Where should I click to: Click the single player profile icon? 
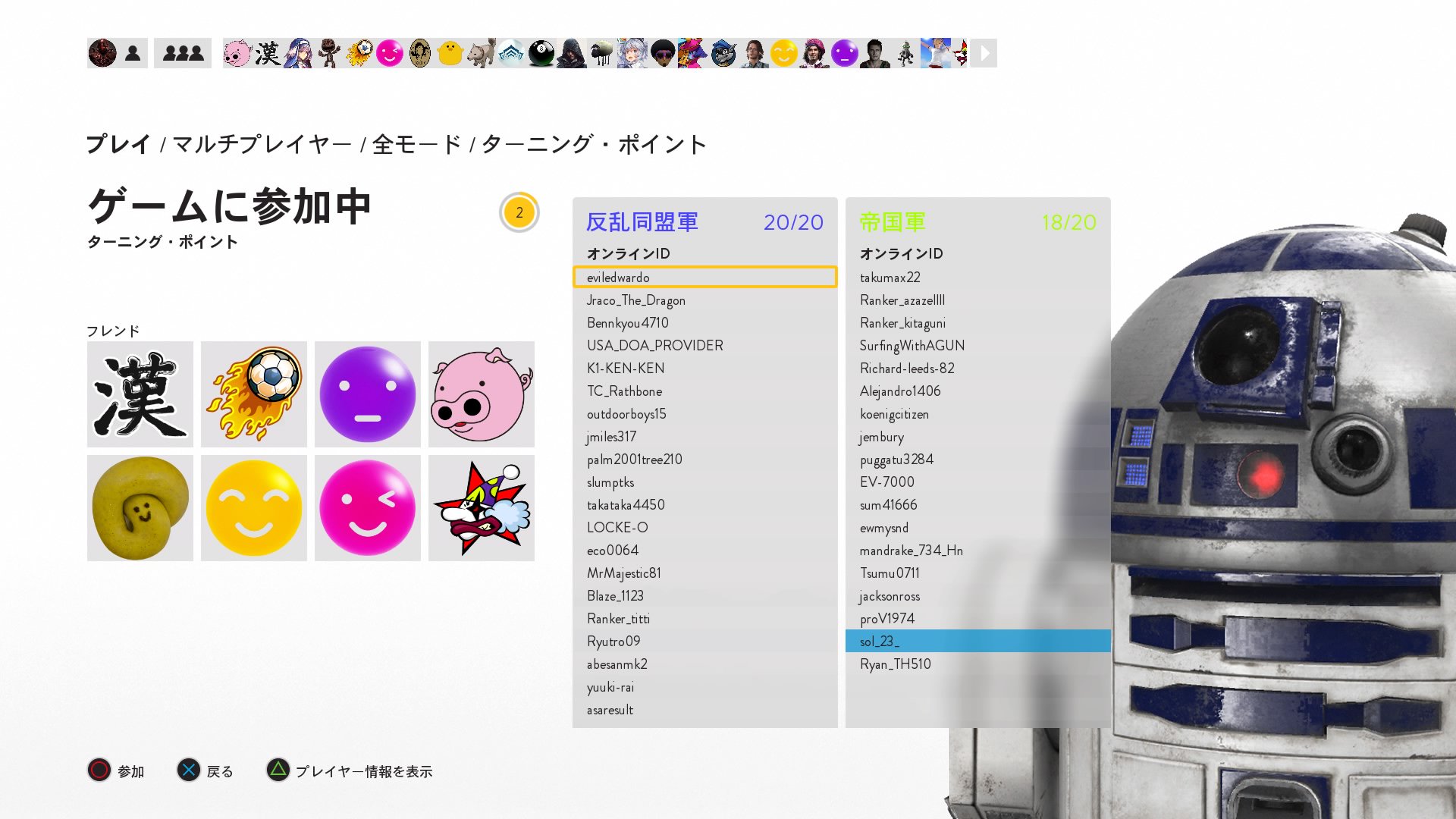133,53
